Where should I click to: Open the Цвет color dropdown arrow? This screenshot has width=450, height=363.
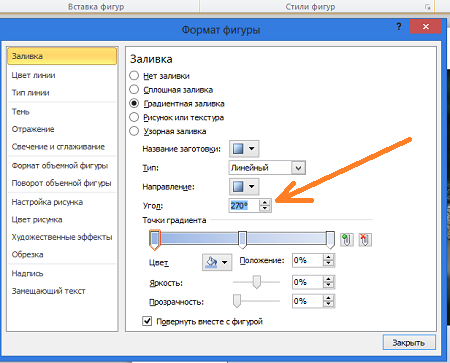pyautogui.click(x=225, y=262)
